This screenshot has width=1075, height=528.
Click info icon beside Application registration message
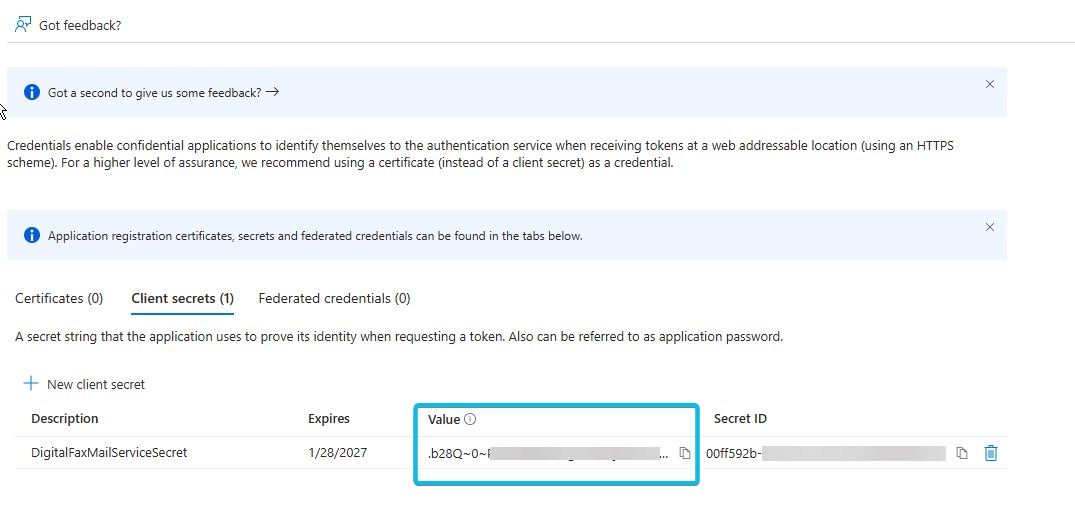pyautogui.click(x=32, y=236)
